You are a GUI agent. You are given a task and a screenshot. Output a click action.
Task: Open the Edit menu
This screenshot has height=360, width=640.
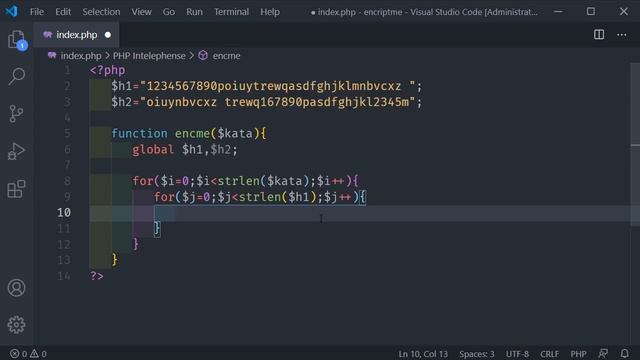[x=63, y=12]
